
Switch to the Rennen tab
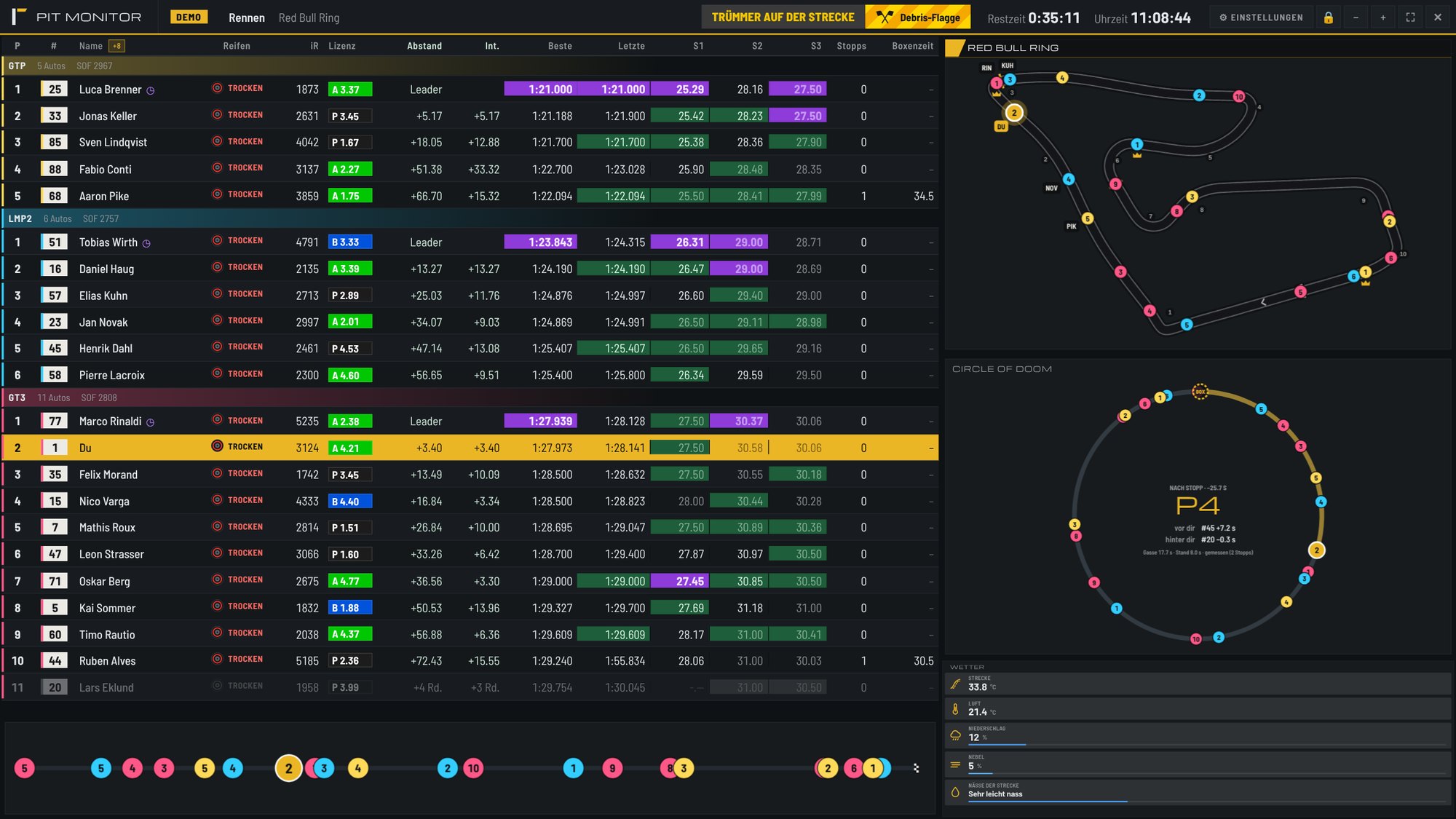(x=247, y=17)
